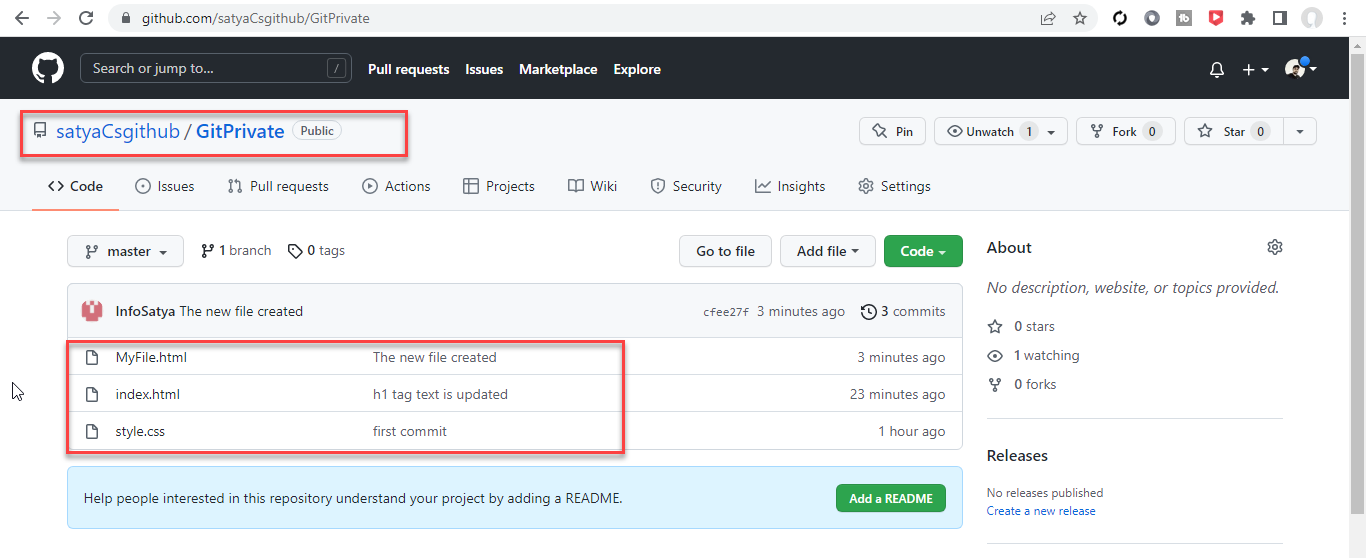Expand the green Code dropdown
Viewport: 1366px width, 558px height.
(x=922, y=252)
